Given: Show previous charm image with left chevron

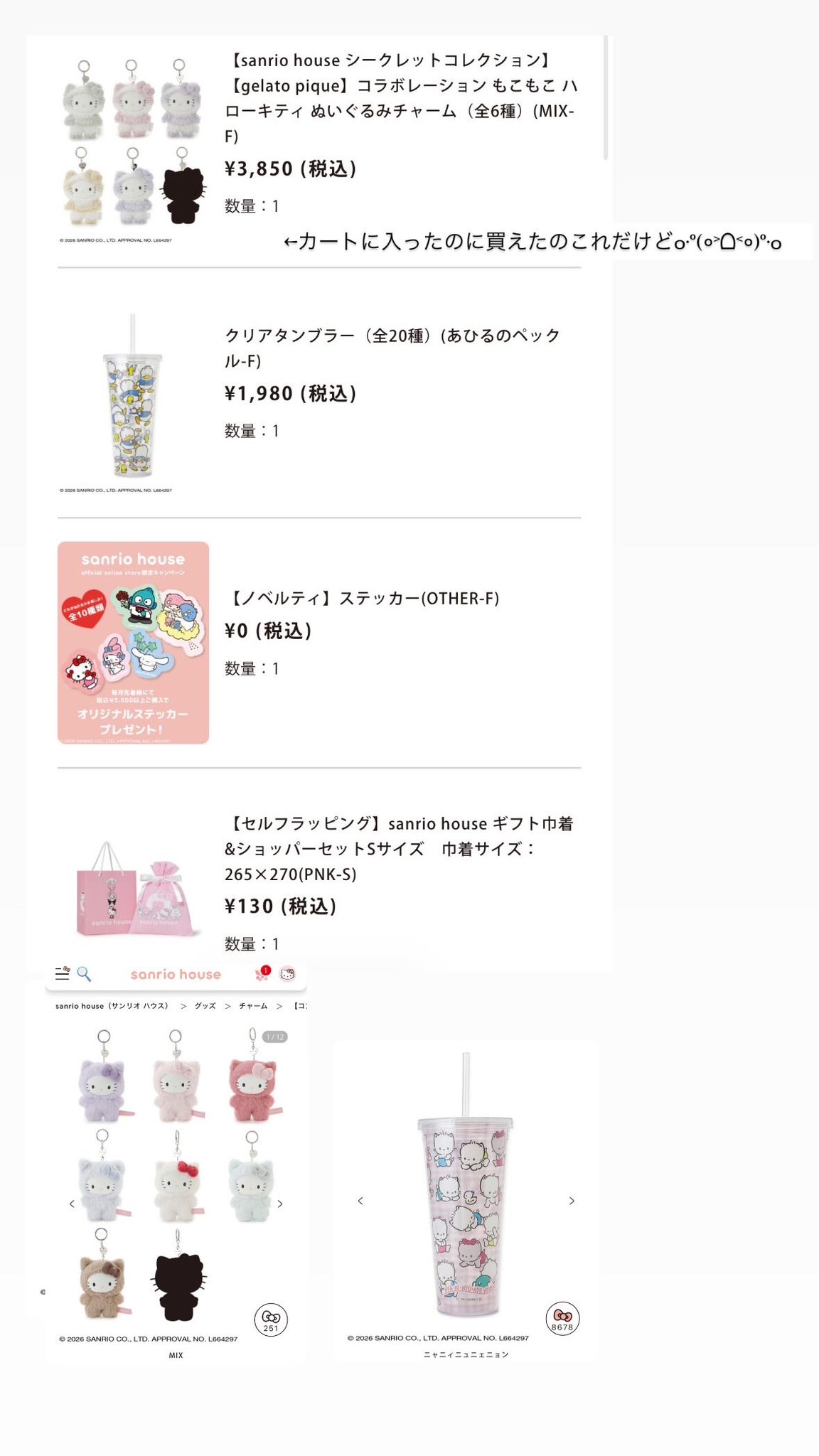Looking at the screenshot, I should point(72,1204).
